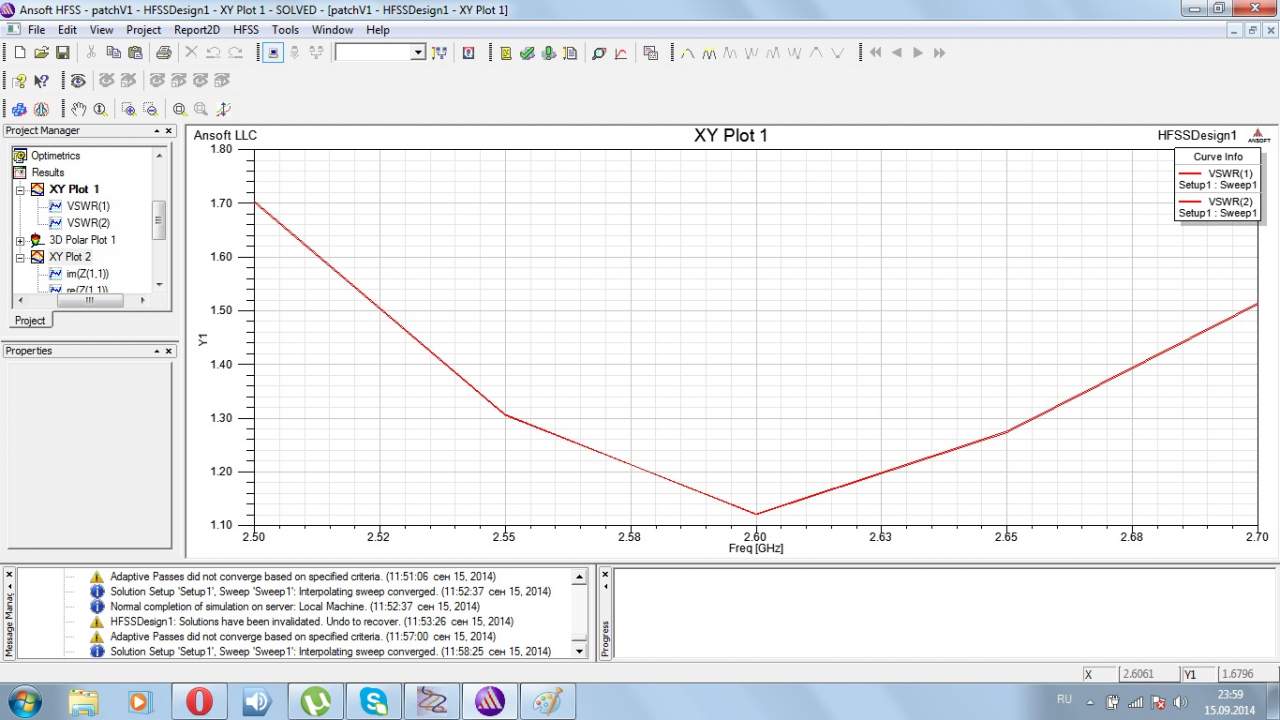
Task: Open the empty toolbar combo box dropdown
Action: pos(418,53)
